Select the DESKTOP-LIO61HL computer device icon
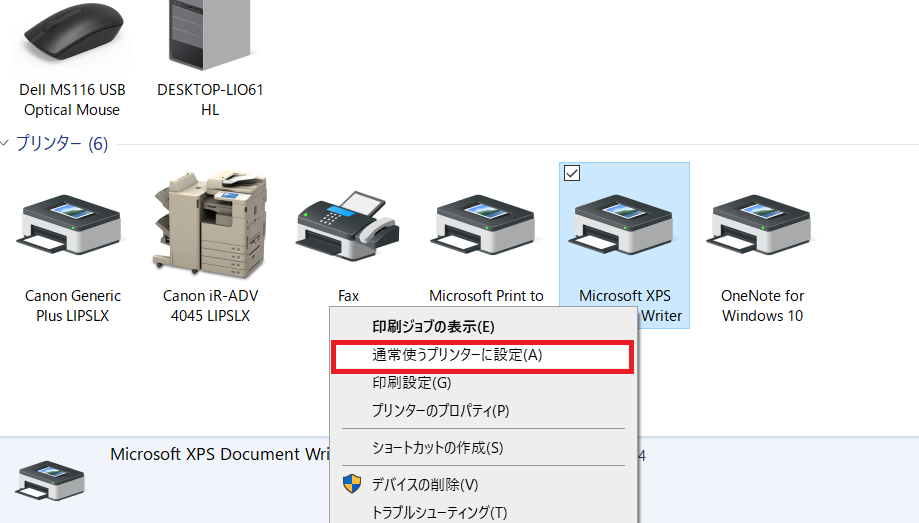The height and width of the screenshot is (523, 919). coord(210,34)
